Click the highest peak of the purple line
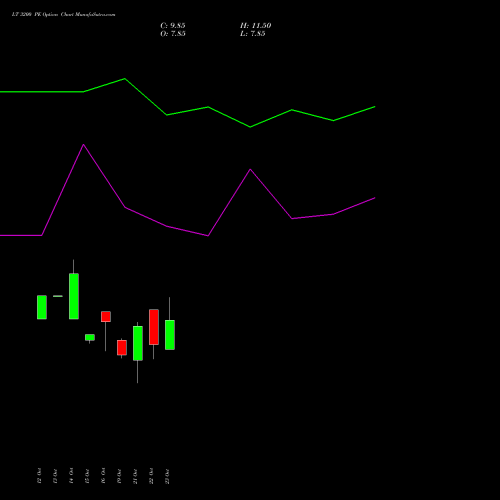The height and width of the screenshot is (500, 500). click(83, 145)
